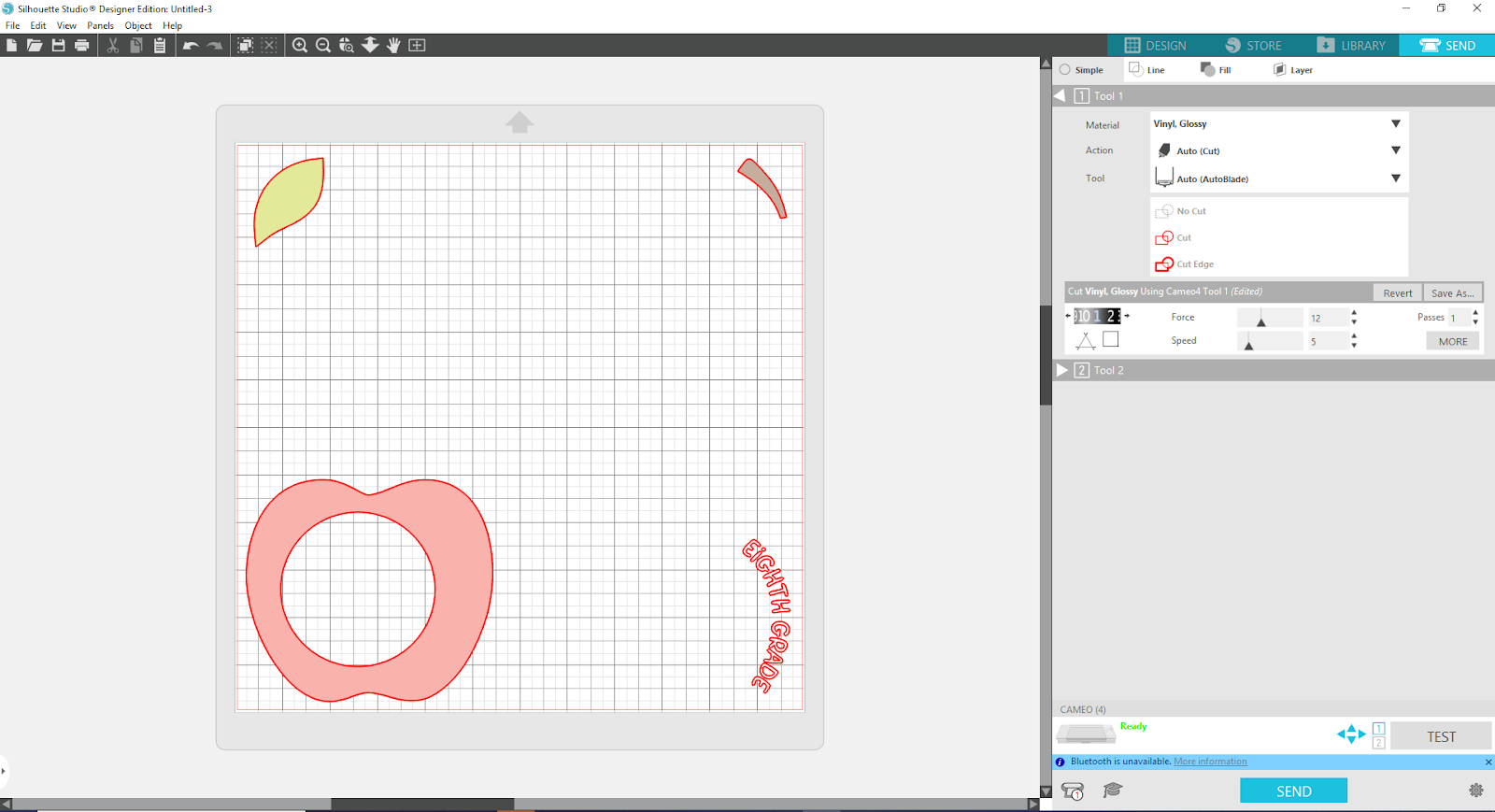Select the Cut Edge option
Viewport: 1495px width, 812px height.
(x=1185, y=264)
